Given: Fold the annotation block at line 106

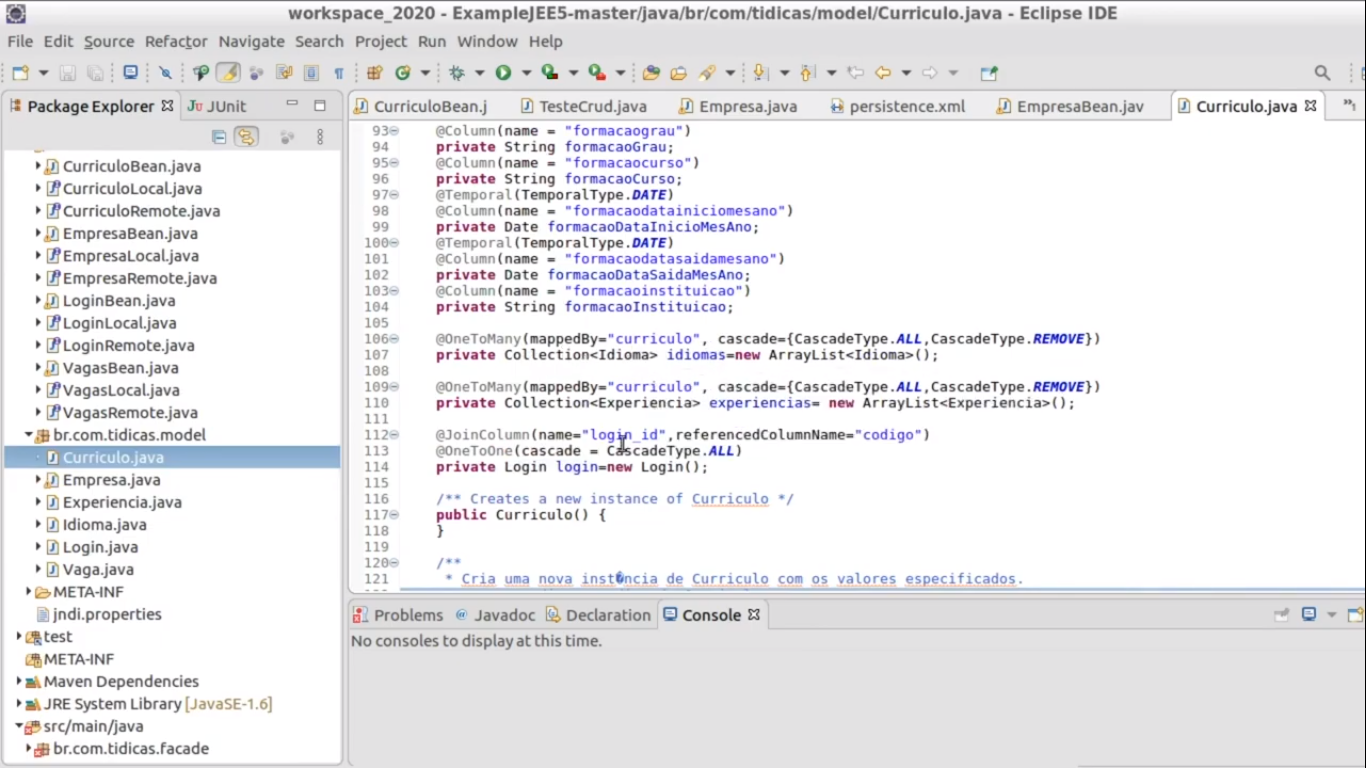Looking at the screenshot, I should [394, 339].
